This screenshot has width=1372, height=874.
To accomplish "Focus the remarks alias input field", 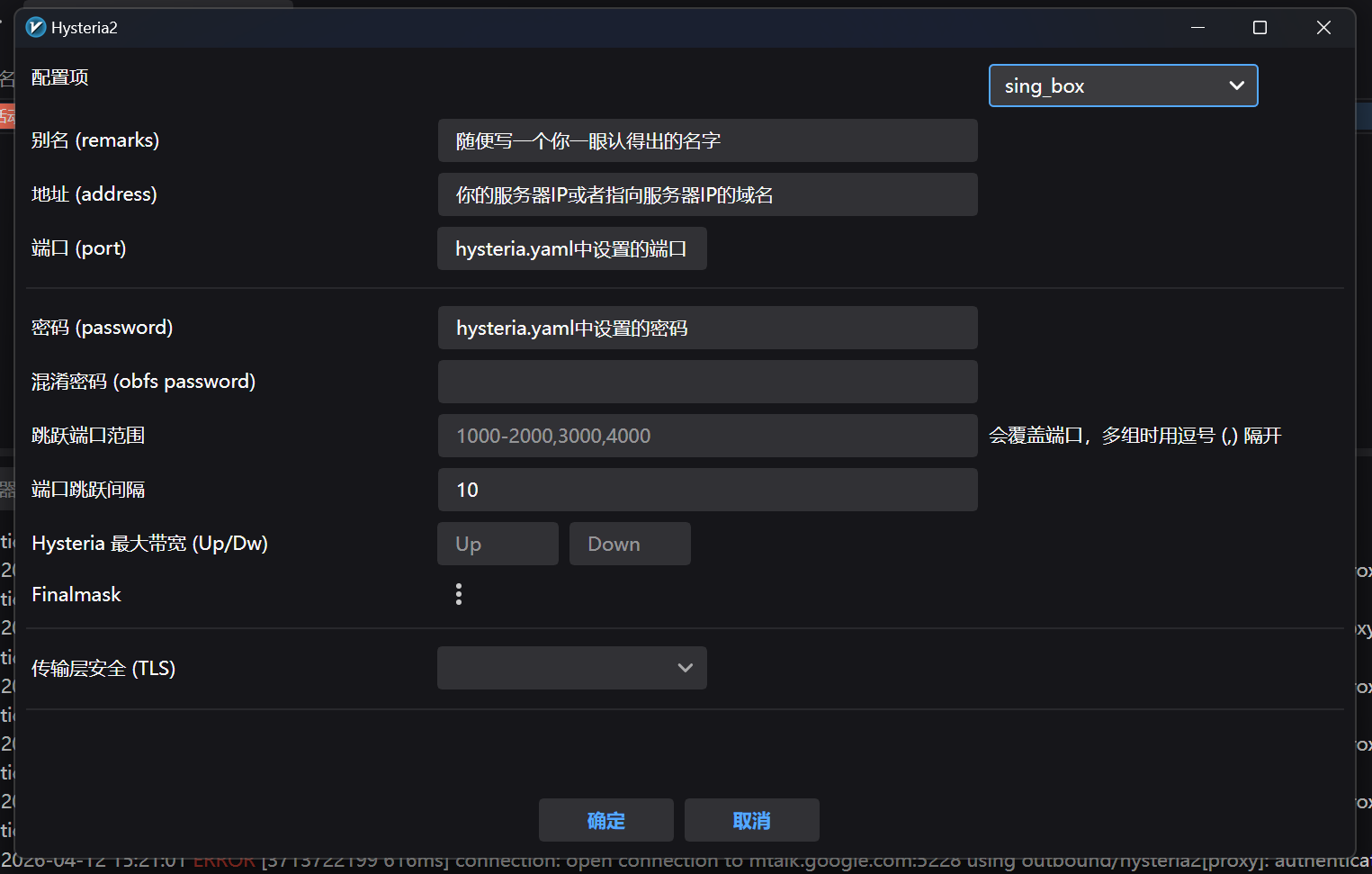I will pos(707,140).
